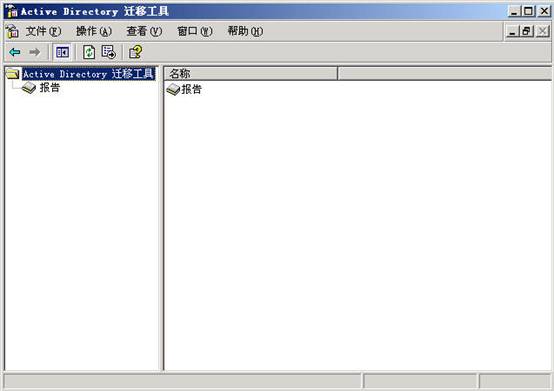554x391 pixels.
Task: Open the 查看(V) menu
Action: tap(144, 31)
